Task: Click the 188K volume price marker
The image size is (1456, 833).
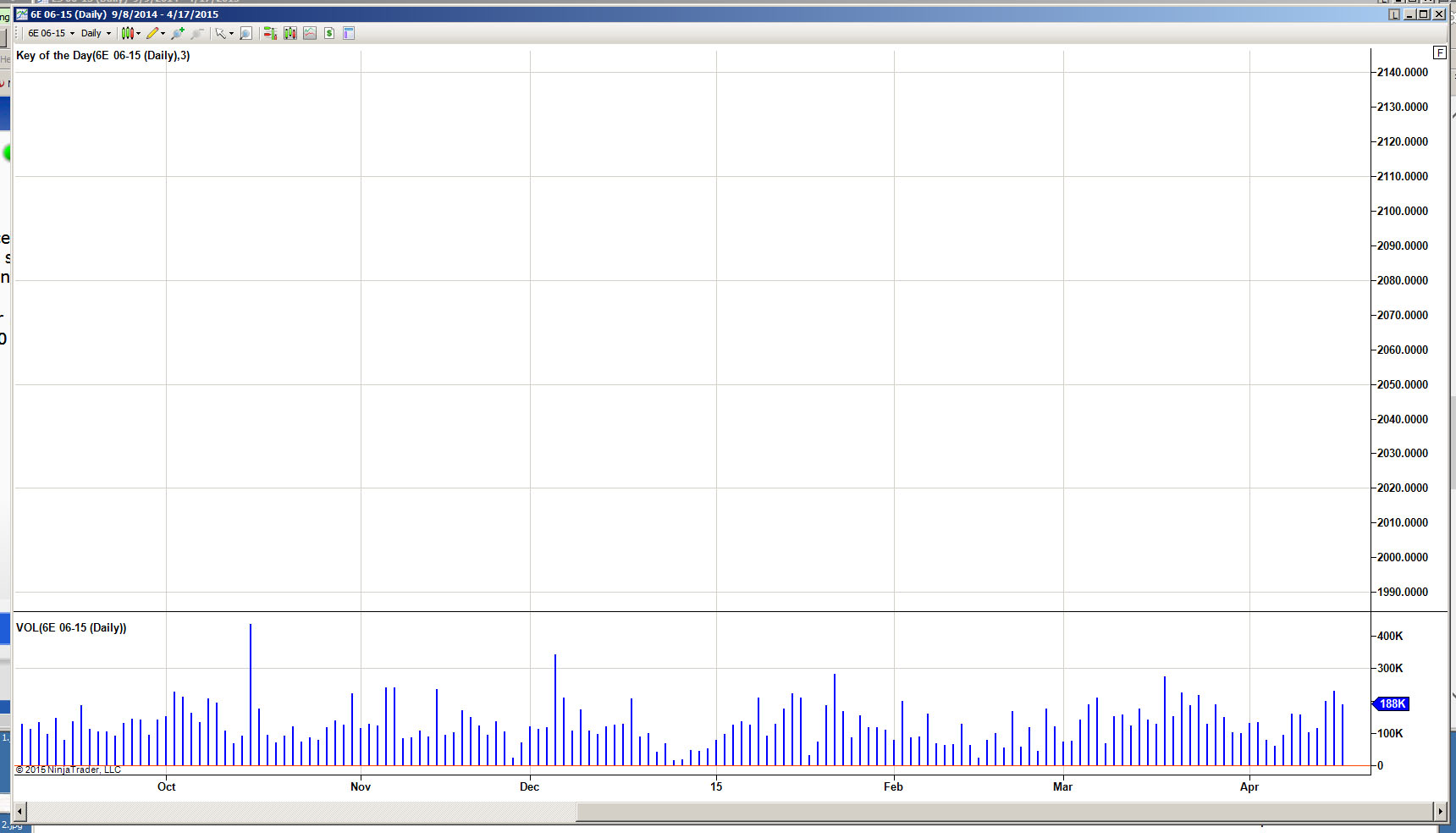Action: coord(1391,703)
